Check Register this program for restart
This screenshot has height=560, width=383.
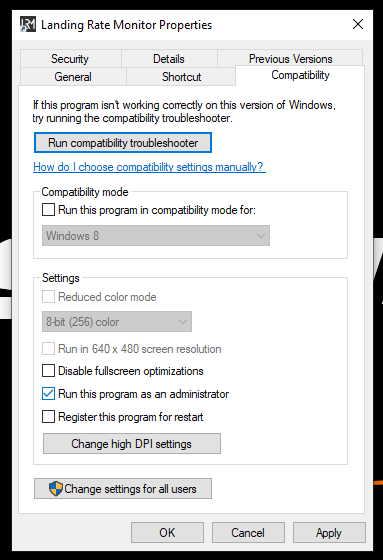(x=49, y=416)
